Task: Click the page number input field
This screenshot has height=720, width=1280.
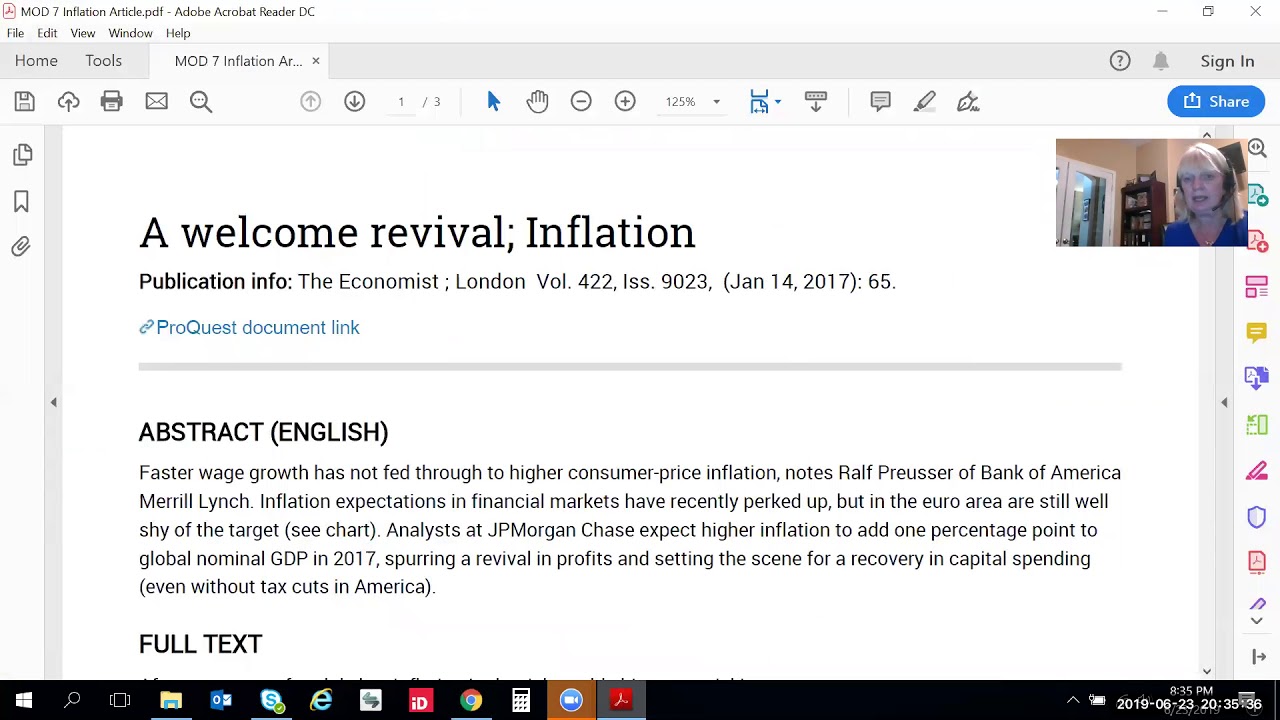Action: [401, 102]
